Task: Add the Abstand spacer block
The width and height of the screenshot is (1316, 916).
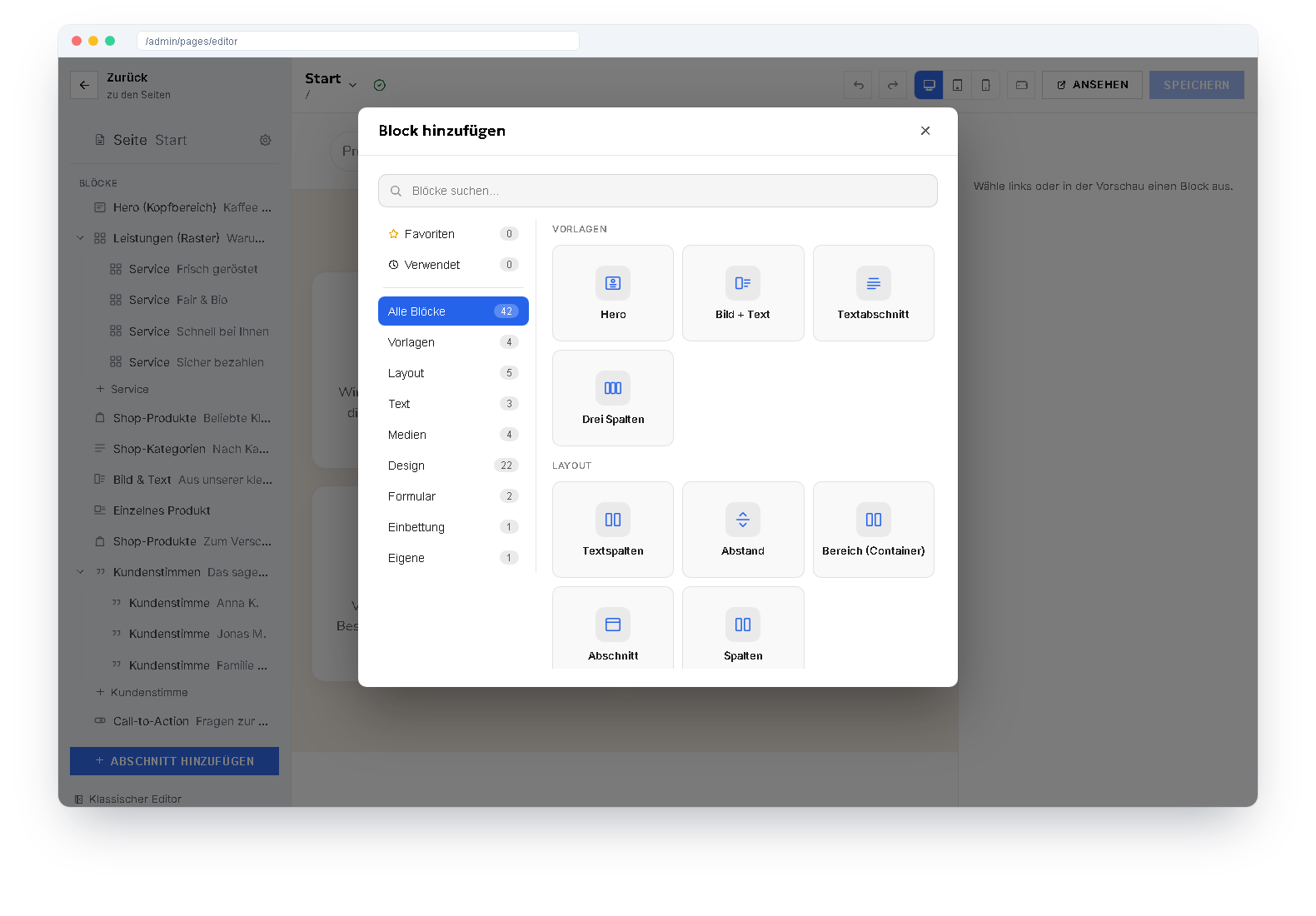Action: [743, 530]
